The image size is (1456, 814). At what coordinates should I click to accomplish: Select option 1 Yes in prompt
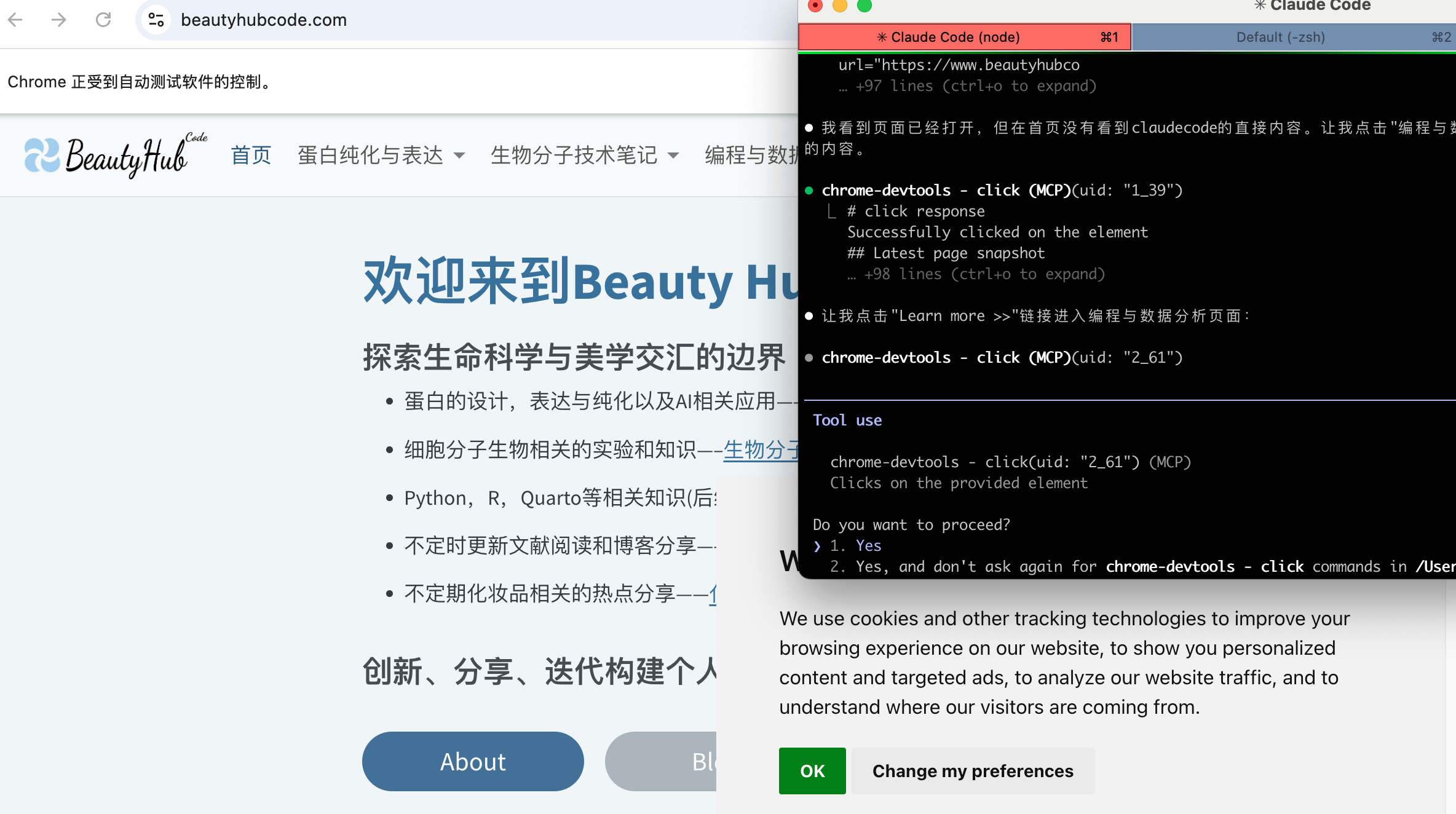[868, 545]
